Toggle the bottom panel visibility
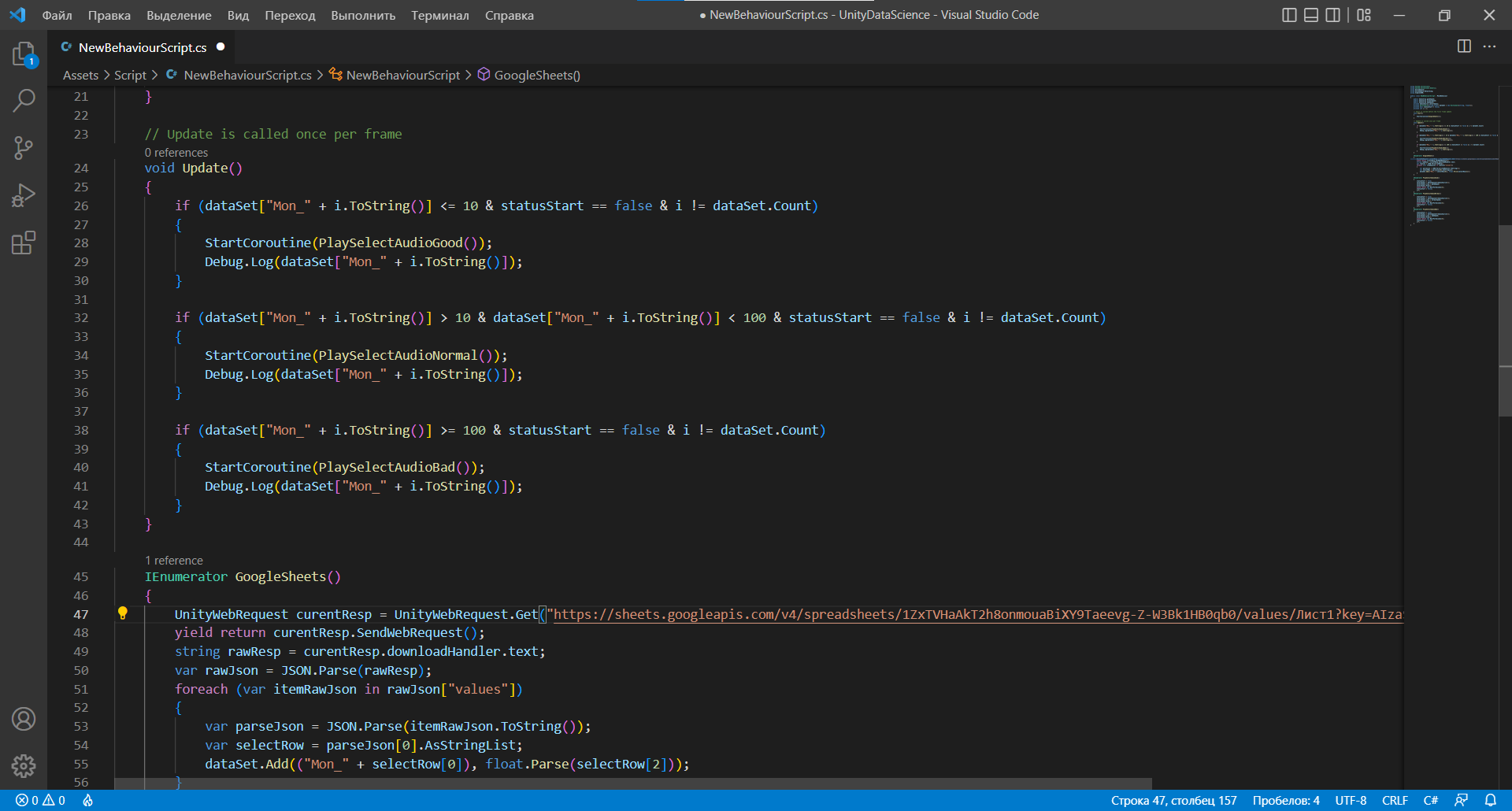This screenshot has width=1512, height=811. click(x=1311, y=15)
